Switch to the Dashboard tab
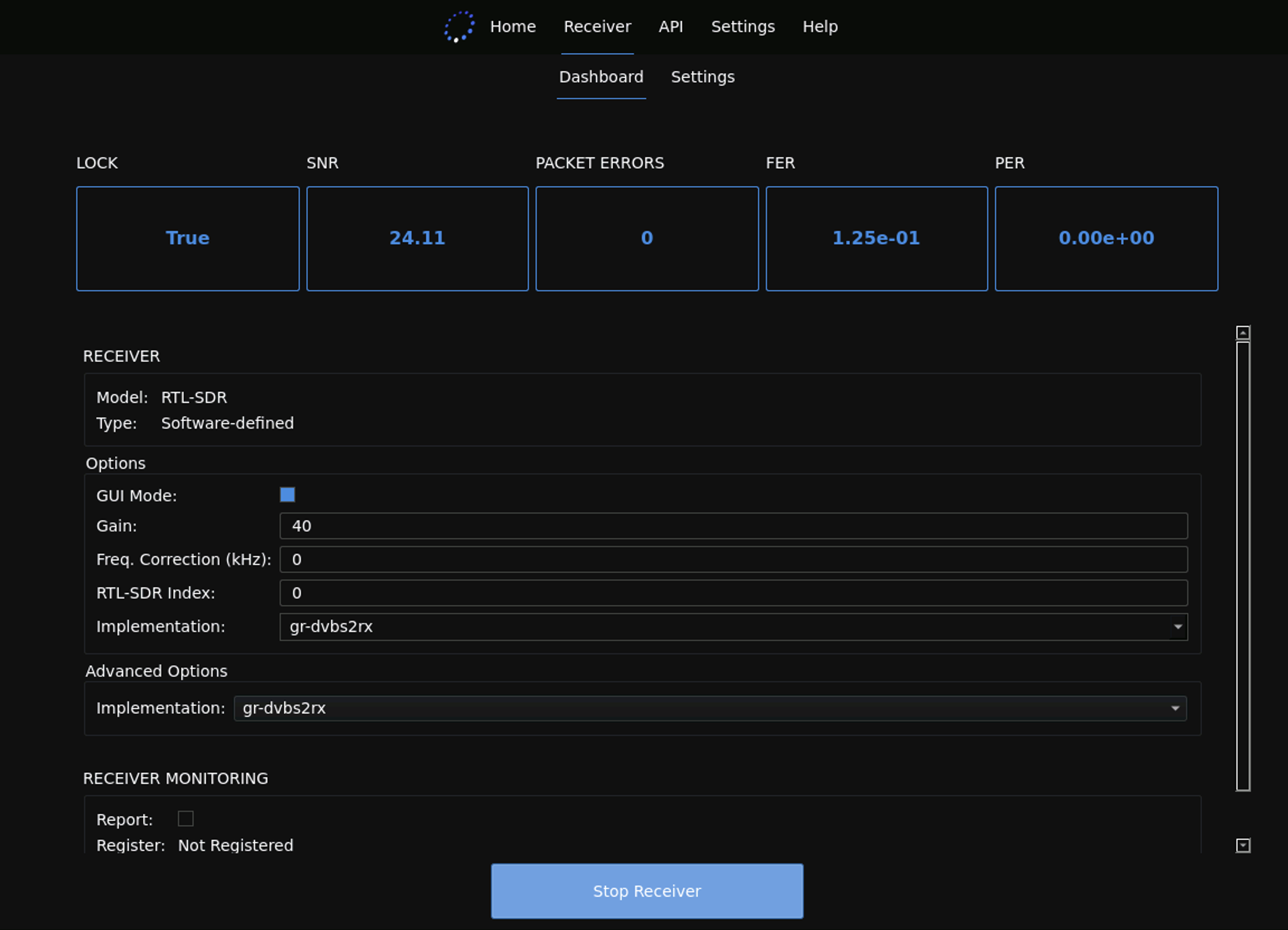Screen dimensions: 1288x930 [x=601, y=77]
